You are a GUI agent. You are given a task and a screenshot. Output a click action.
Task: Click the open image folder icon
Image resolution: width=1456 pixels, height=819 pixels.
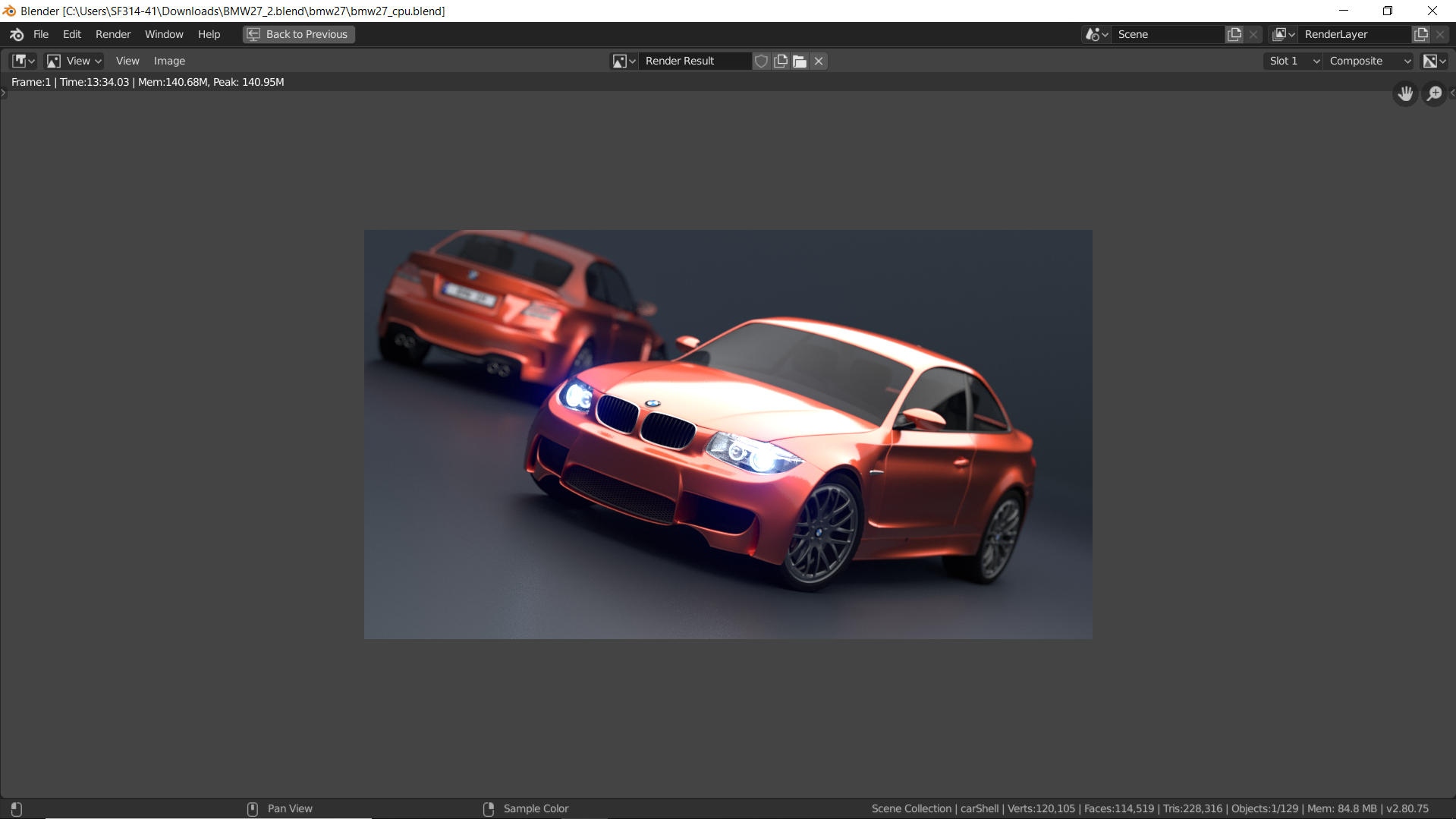pos(800,61)
